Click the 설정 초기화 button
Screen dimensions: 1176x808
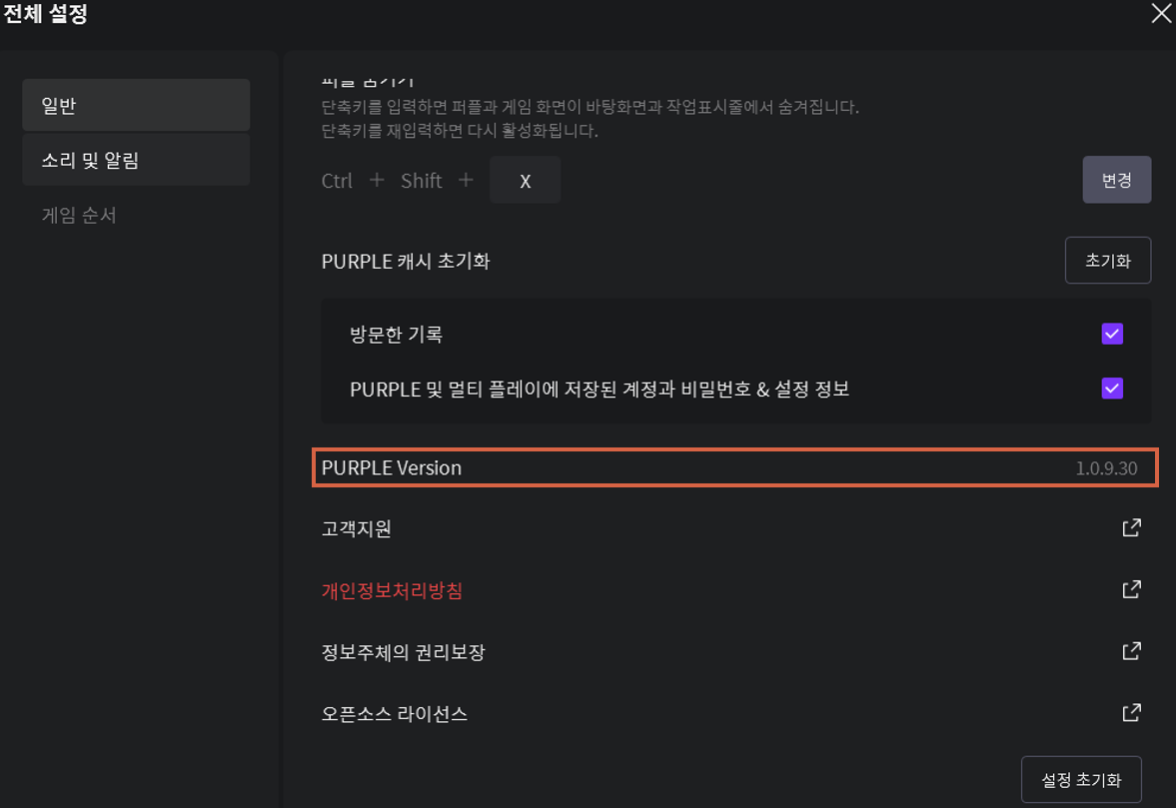point(1081,779)
